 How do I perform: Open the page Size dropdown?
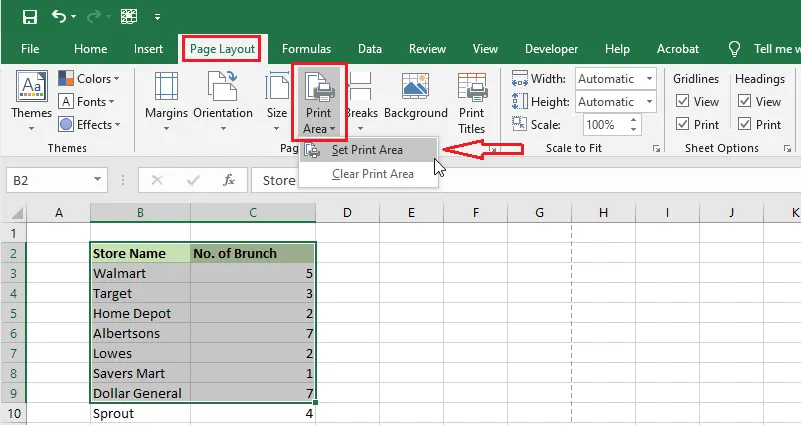coord(276,101)
